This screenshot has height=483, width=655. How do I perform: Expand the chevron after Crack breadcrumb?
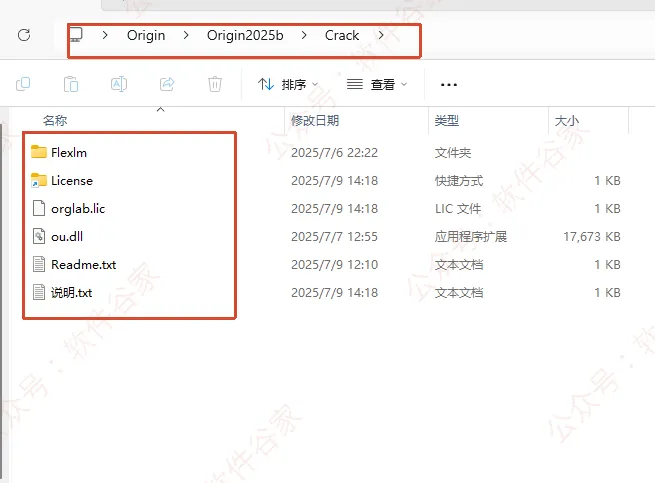381,36
